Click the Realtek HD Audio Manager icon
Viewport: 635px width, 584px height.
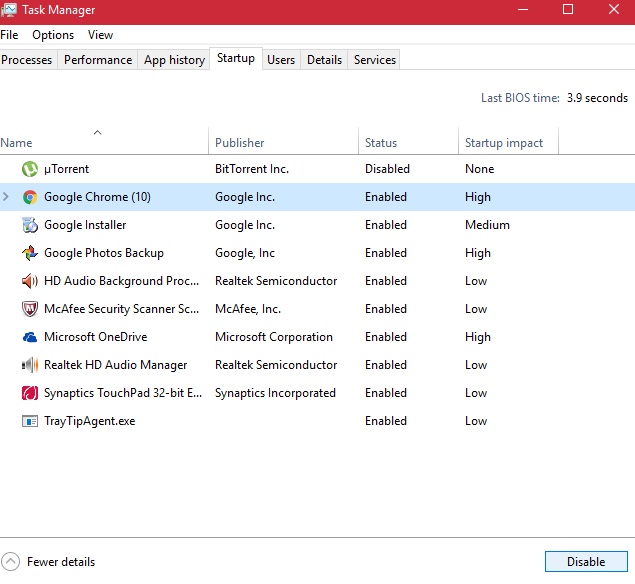pyautogui.click(x=30, y=364)
